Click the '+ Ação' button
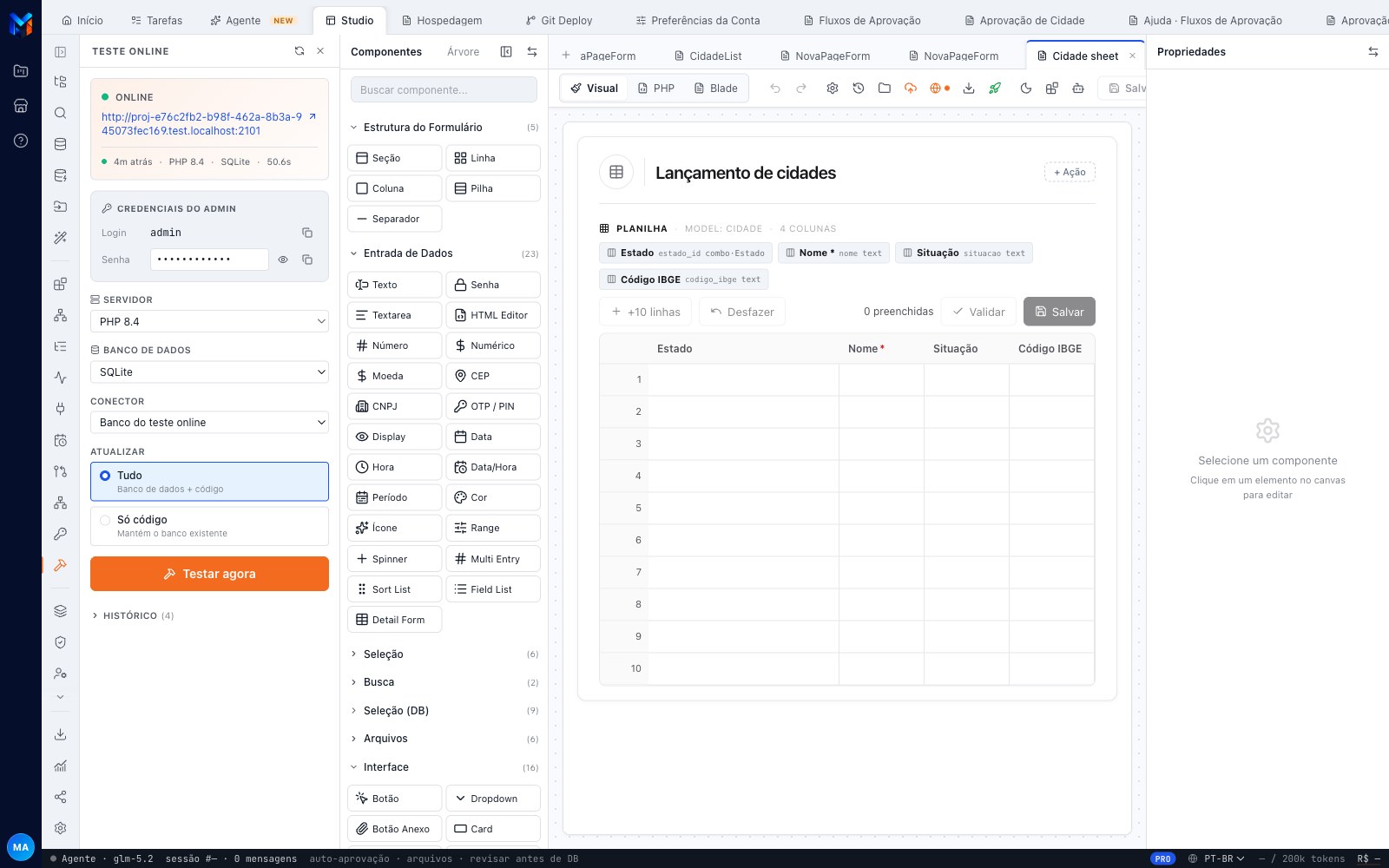Viewport: 1389px width, 868px height. click(x=1070, y=172)
